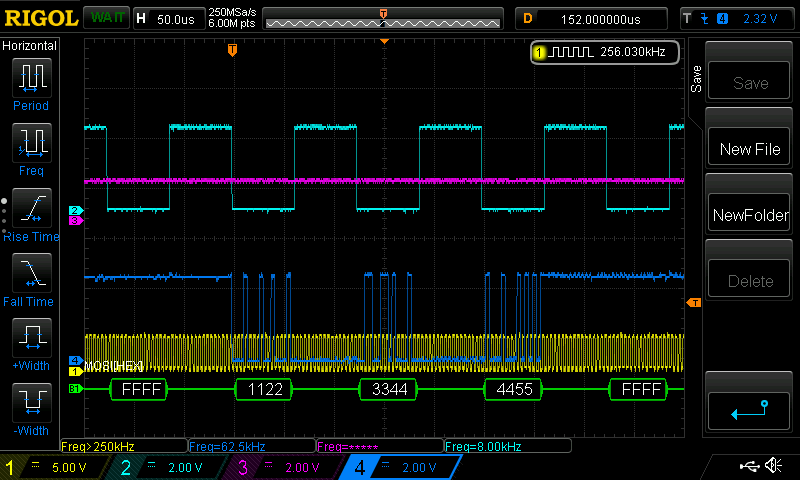This screenshot has height=480, width=800.
Task: Select the -Width measurement icon
Action: click(x=31, y=402)
